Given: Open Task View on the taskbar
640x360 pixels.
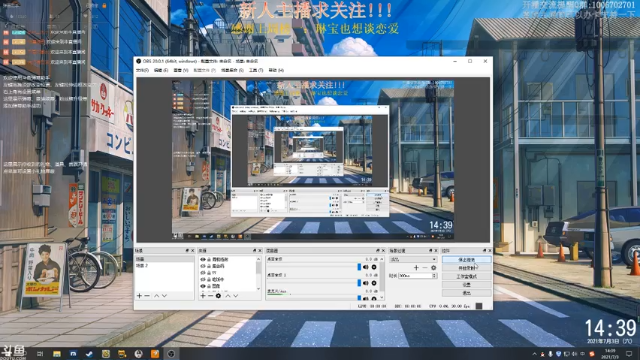Looking at the screenshot, I should tap(40, 354).
